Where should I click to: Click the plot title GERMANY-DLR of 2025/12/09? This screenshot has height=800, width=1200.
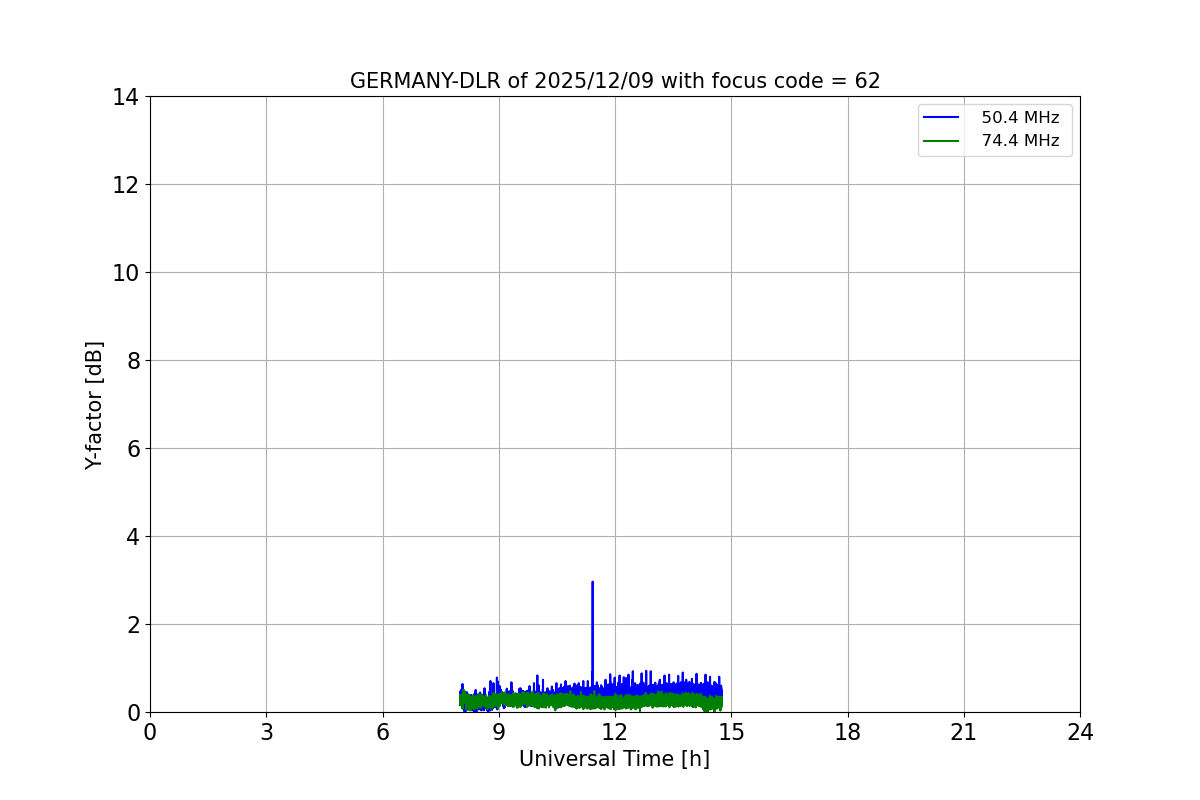615,81
